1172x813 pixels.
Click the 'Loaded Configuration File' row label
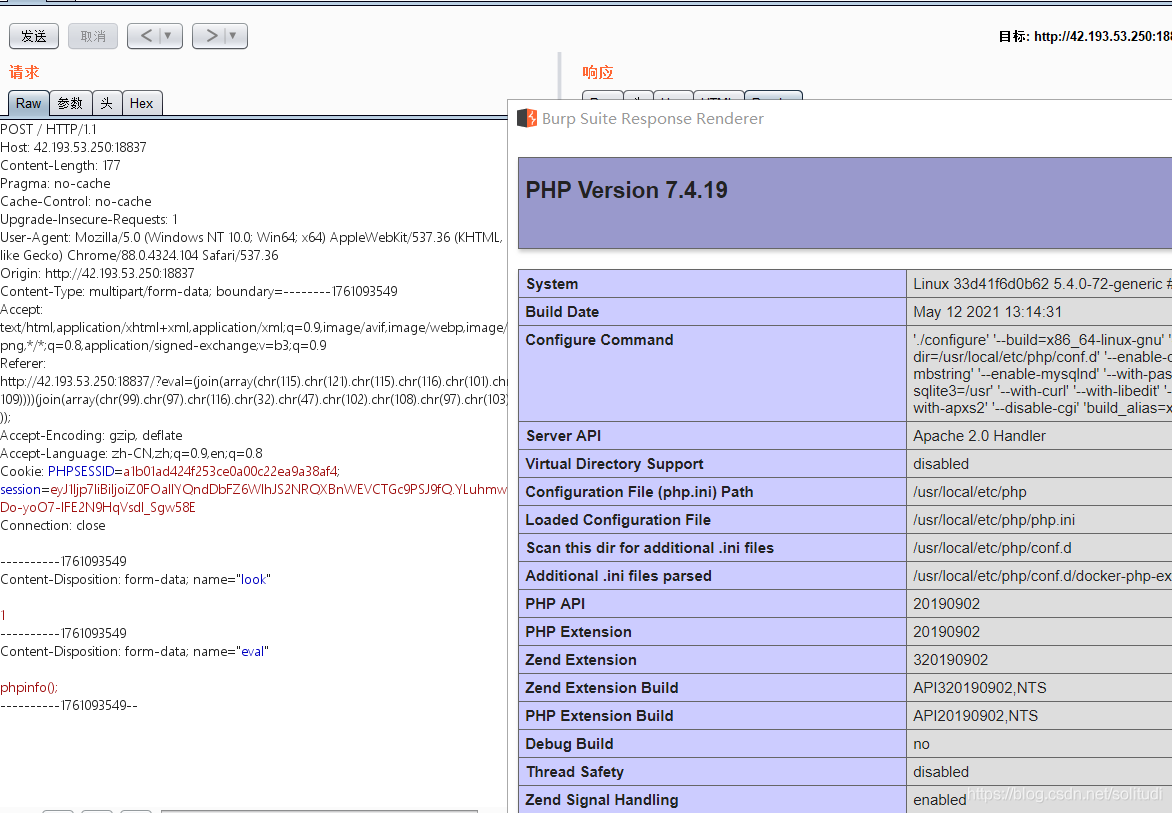pos(618,520)
